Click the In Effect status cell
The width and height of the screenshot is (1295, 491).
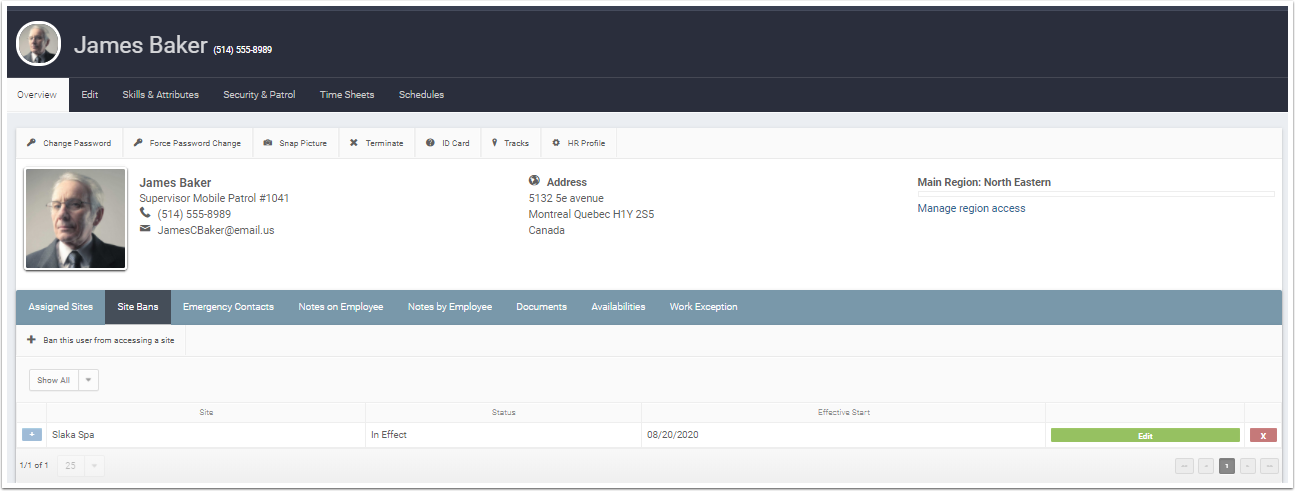(503, 435)
